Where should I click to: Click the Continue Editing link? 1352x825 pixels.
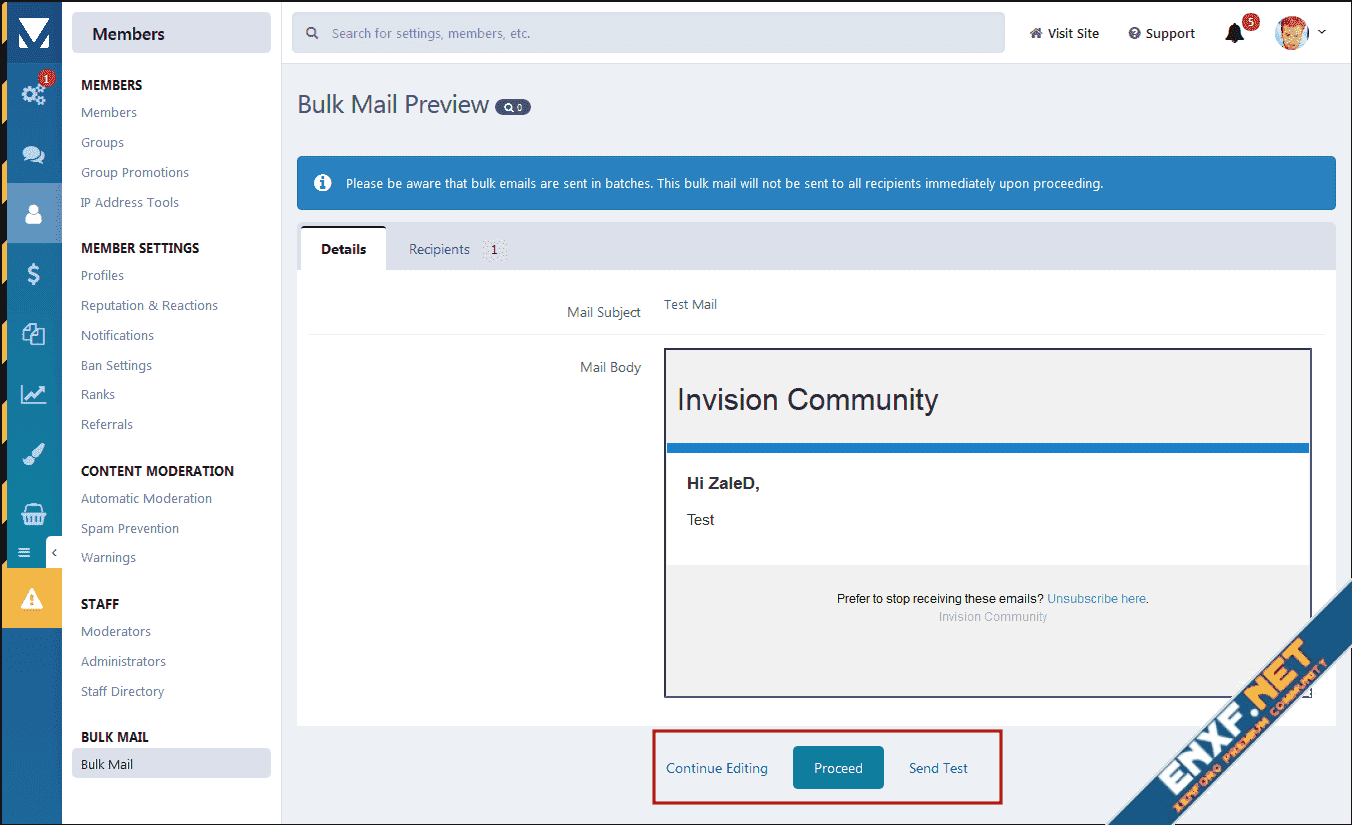[717, 768]
